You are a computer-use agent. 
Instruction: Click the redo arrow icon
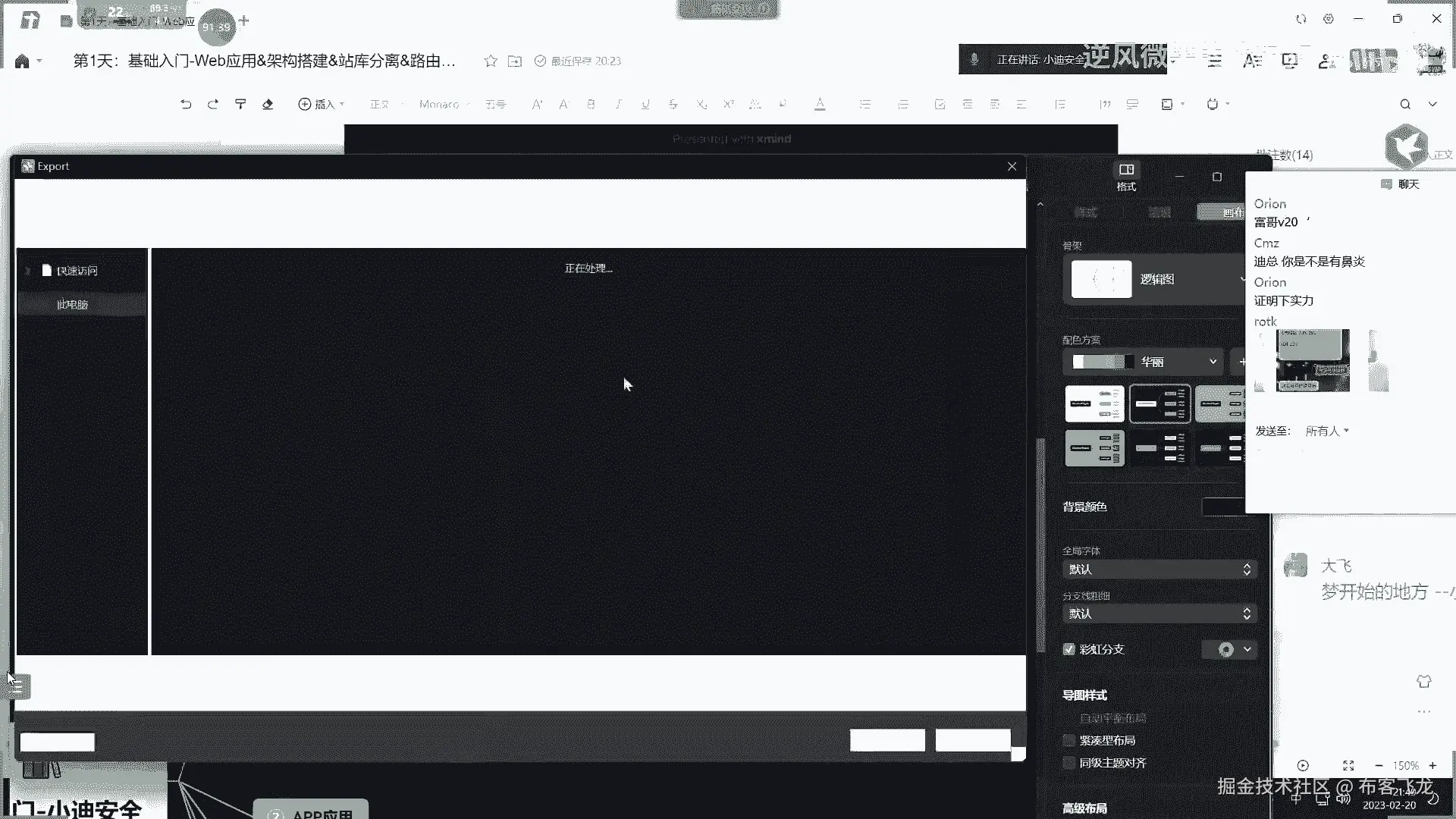[x=213, y=104]
